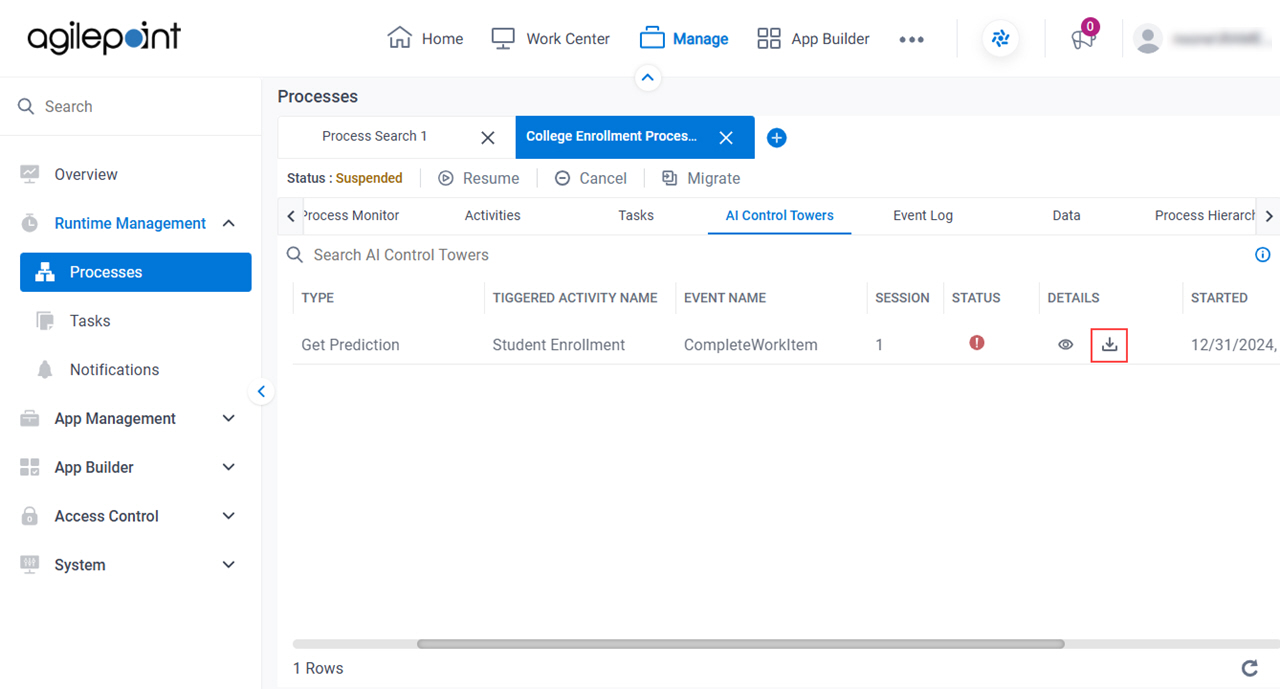View details with the eye icon
This screenshot has width=1280, height=689.
pos(1066,345)
